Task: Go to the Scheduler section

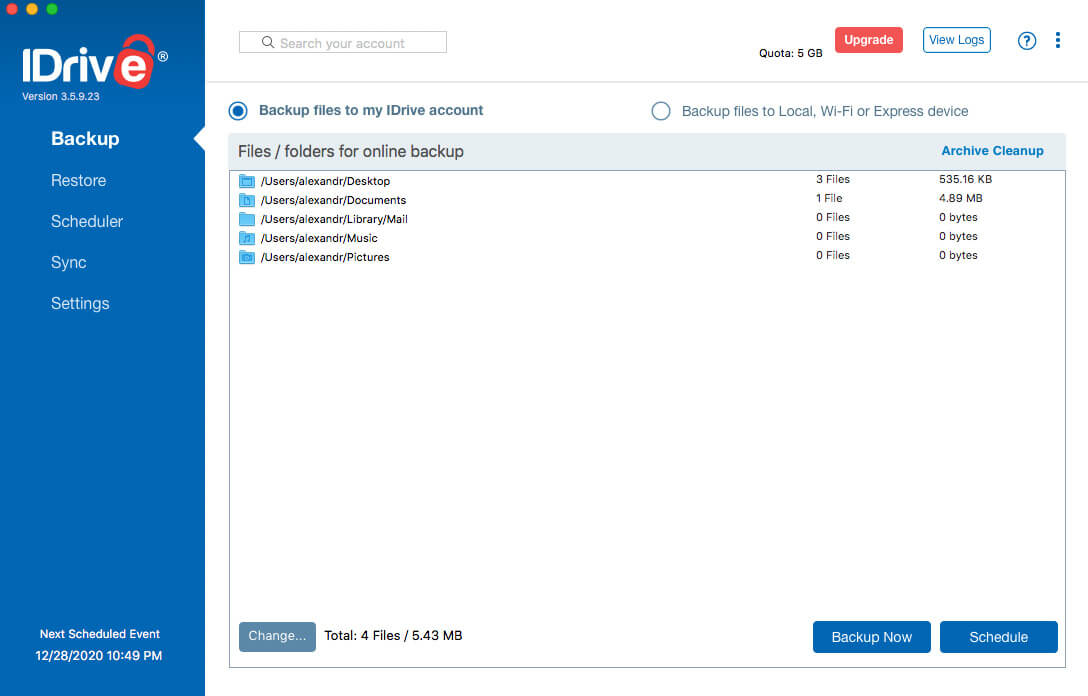Action: click(87, 221)
